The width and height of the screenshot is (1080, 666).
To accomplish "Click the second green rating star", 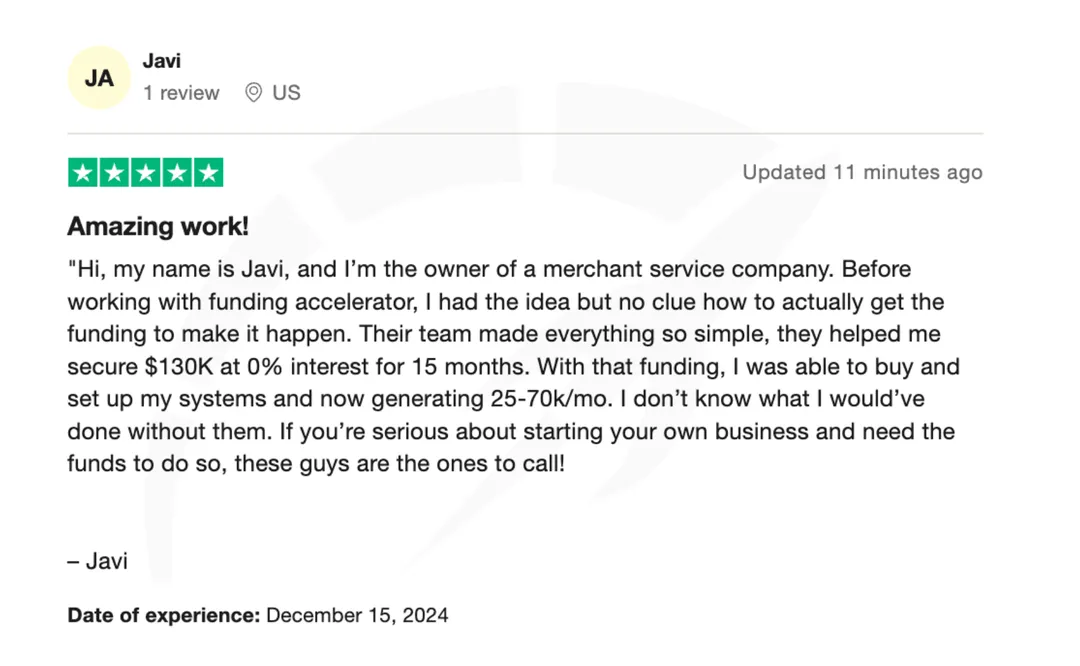I will pos(114,173).
